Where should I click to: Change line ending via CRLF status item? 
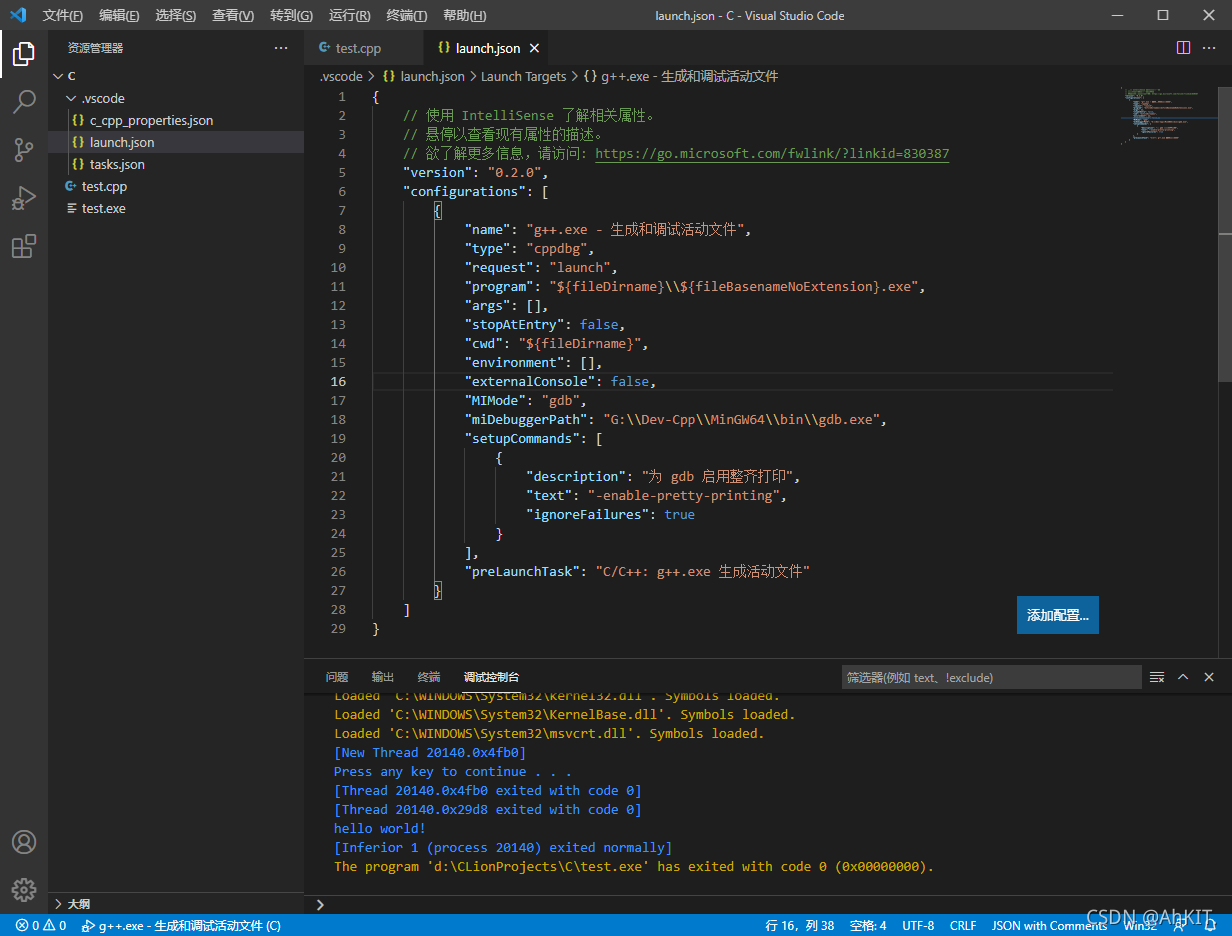963,925
